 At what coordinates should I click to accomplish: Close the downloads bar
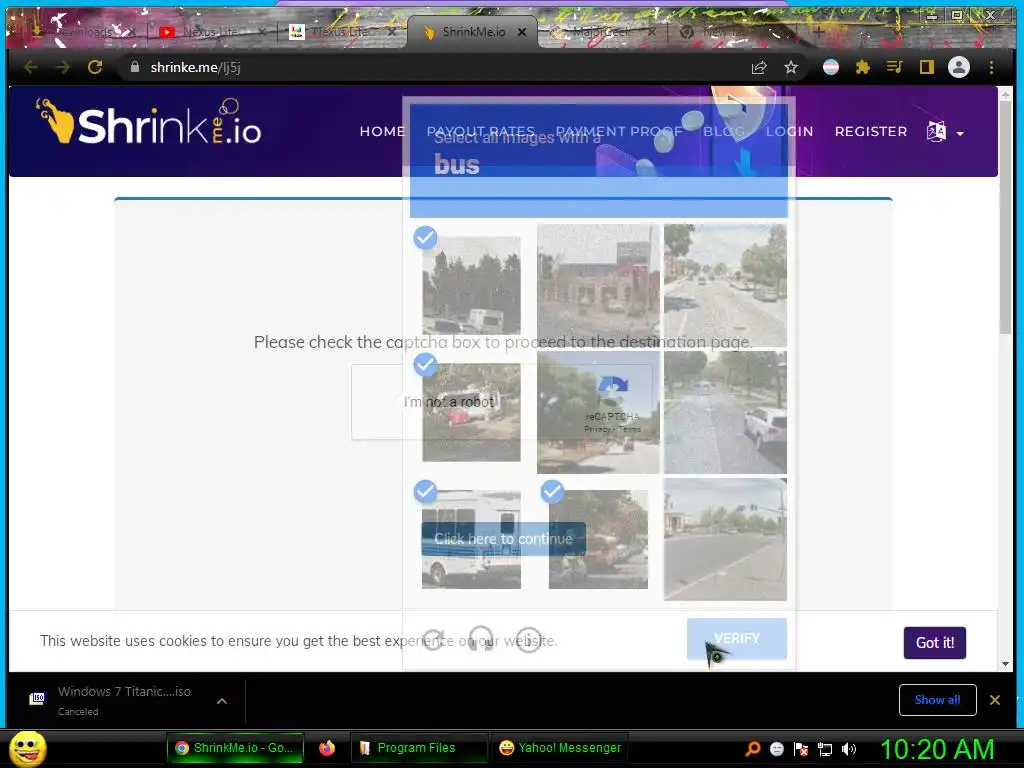tap(995, 700)
